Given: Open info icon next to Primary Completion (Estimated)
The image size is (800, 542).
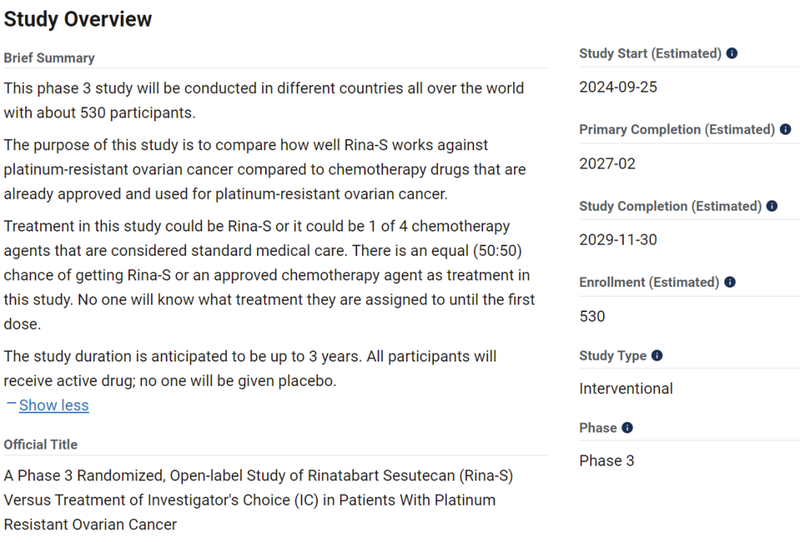Looking at the screenshot, I should 785,130.
